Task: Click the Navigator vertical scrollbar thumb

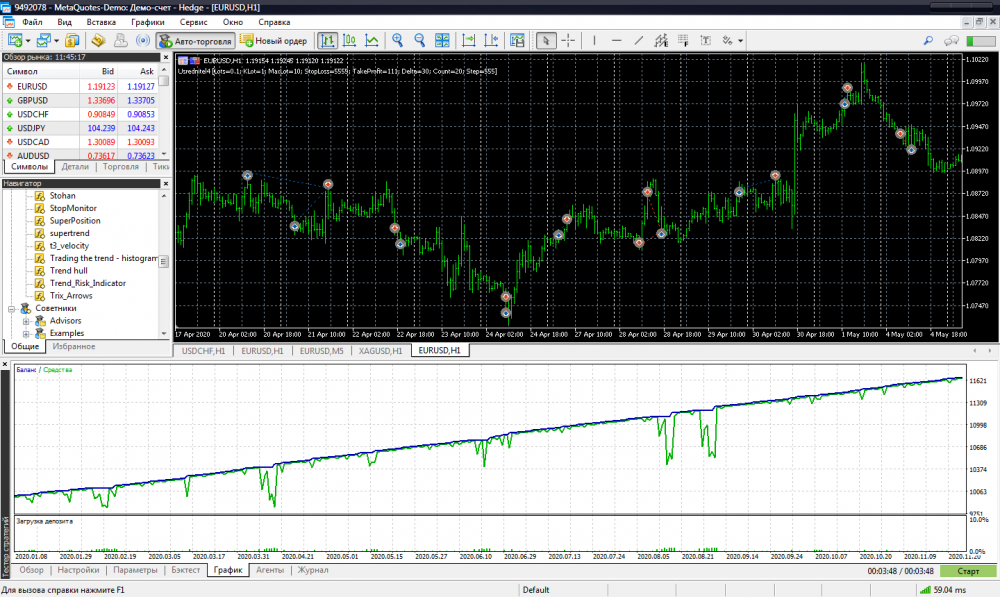Action: (164, 262)
